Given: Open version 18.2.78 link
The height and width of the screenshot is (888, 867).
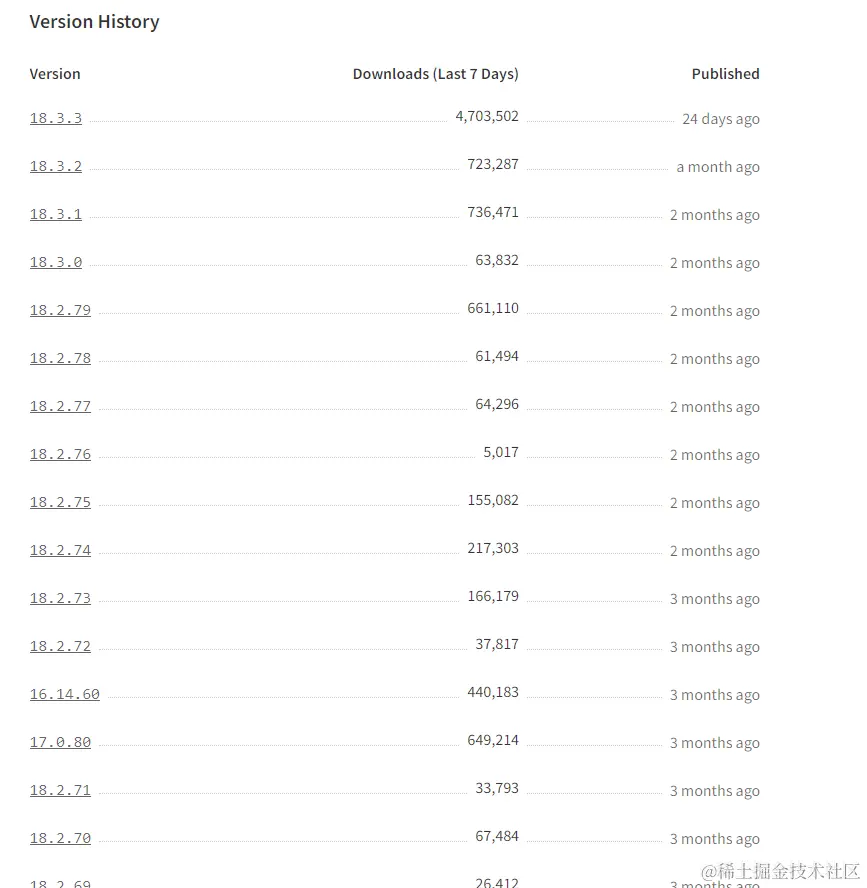Looking at the screenshot, I should [60, 358].
